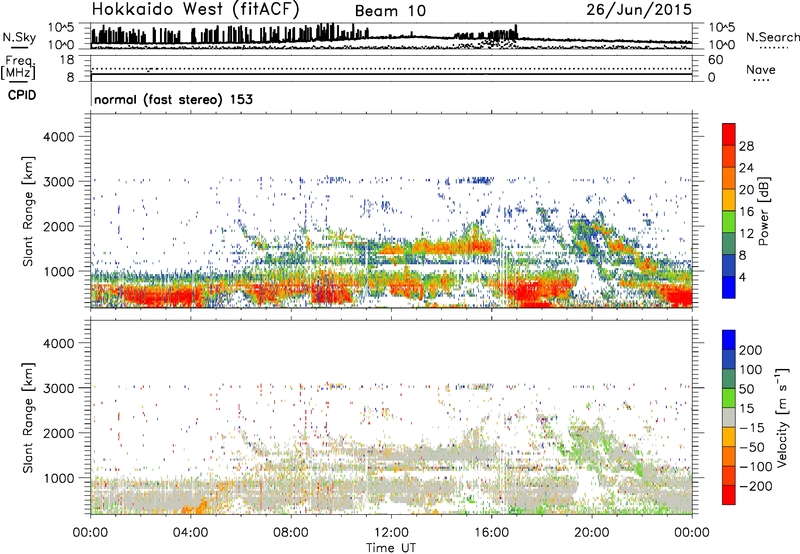Click the 'Velocity [m s-1]' colorbar title

[x=783, y=417]
